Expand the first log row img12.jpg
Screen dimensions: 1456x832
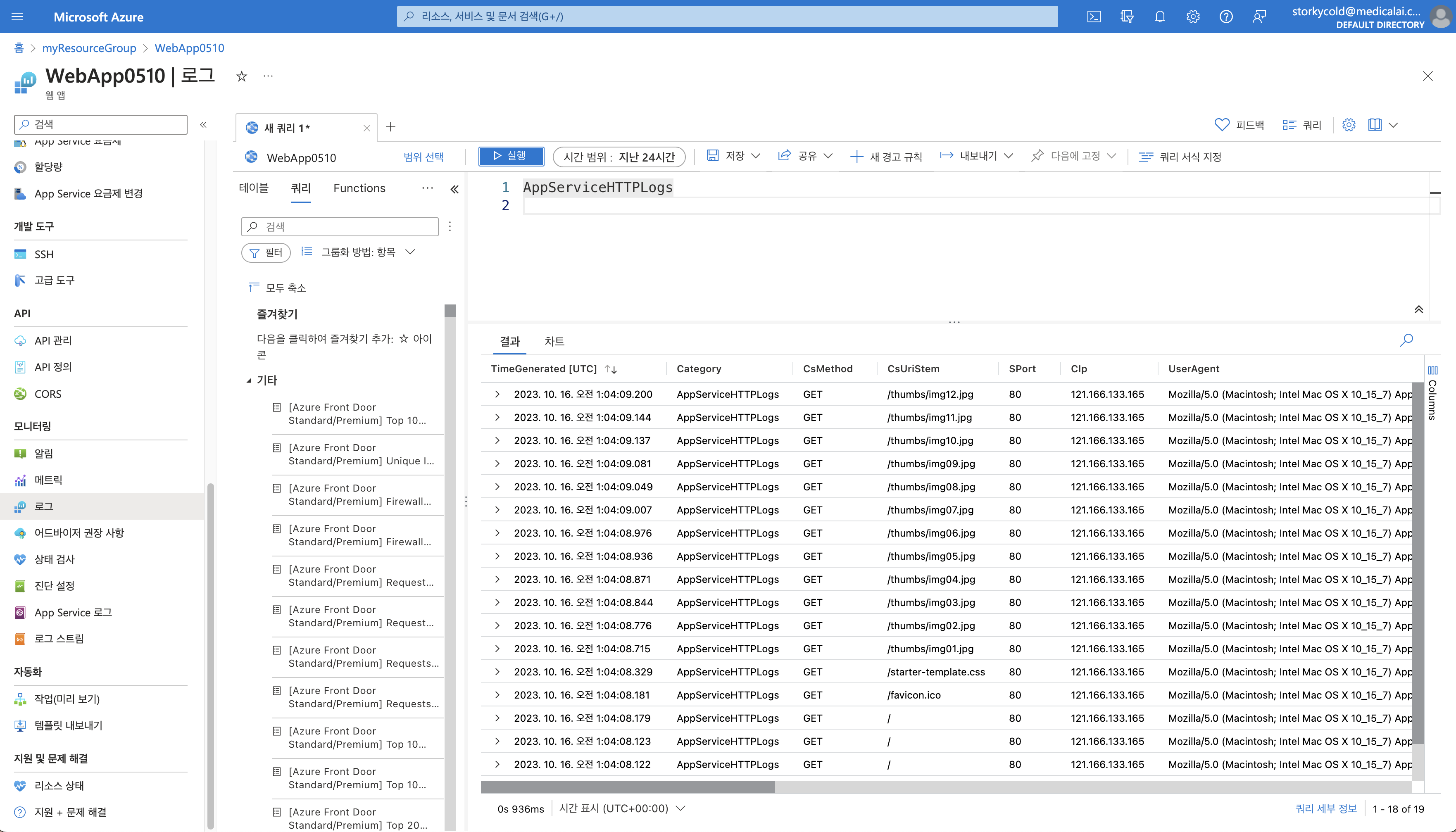[497, 394]
